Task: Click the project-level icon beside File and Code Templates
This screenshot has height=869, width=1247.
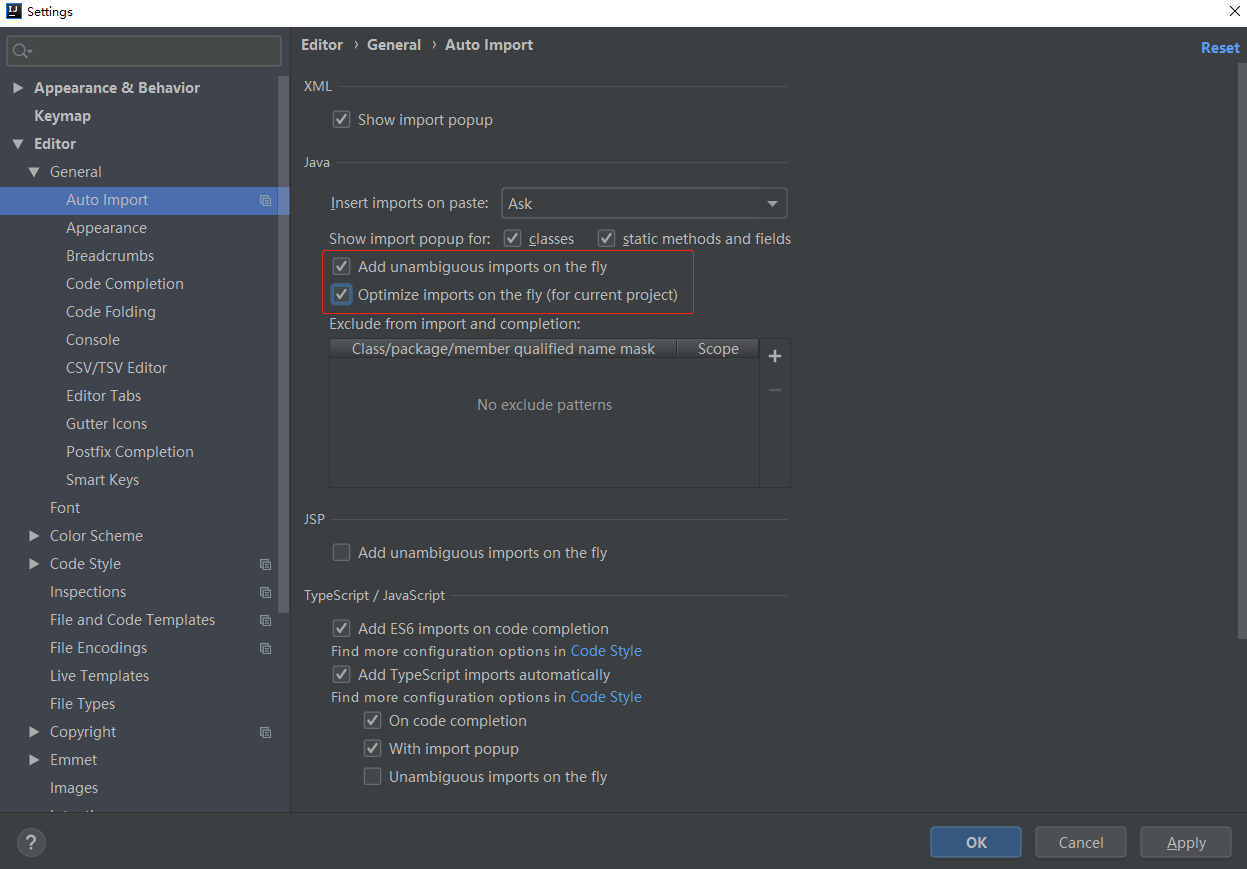Action: (x=265, y=620)
